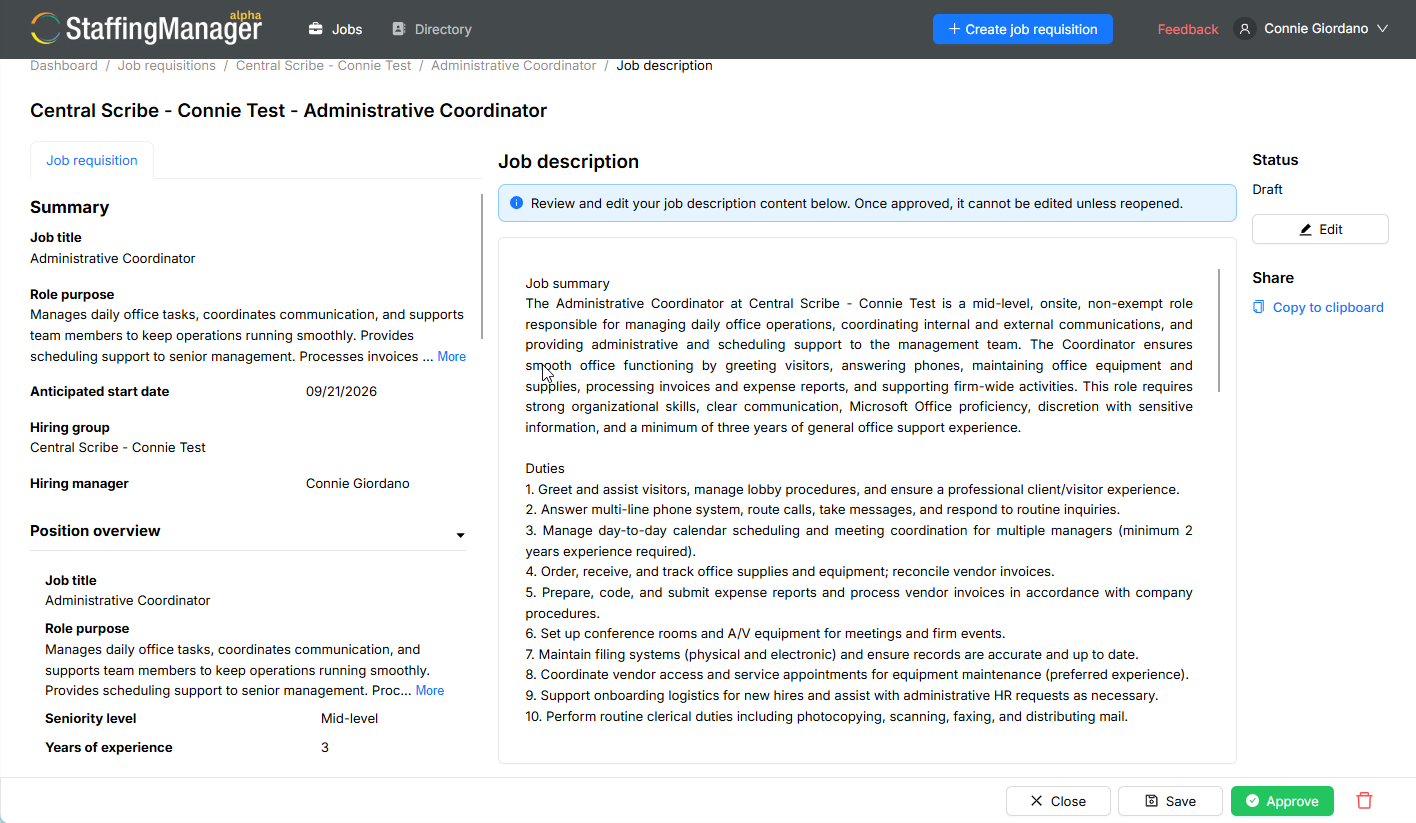Click Create job requisition button

coord(1023,29)
